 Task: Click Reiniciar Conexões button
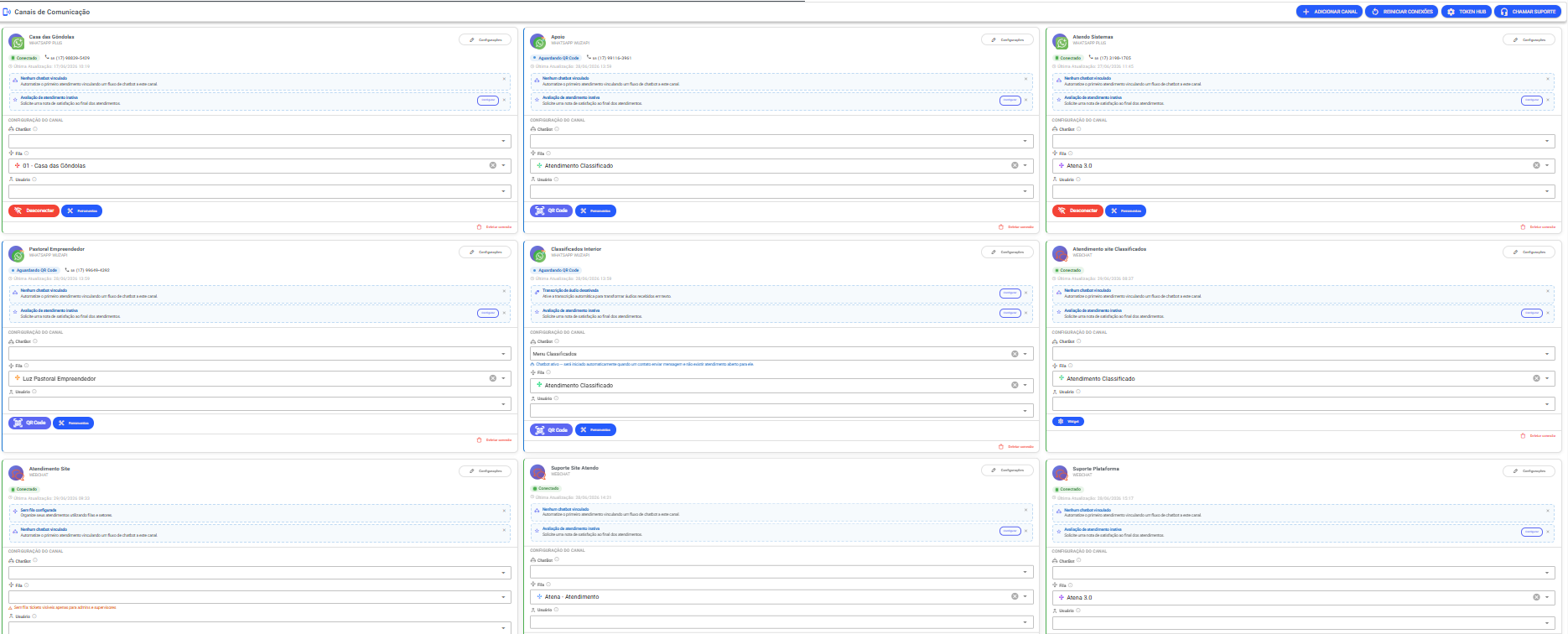click(1401, 12)
